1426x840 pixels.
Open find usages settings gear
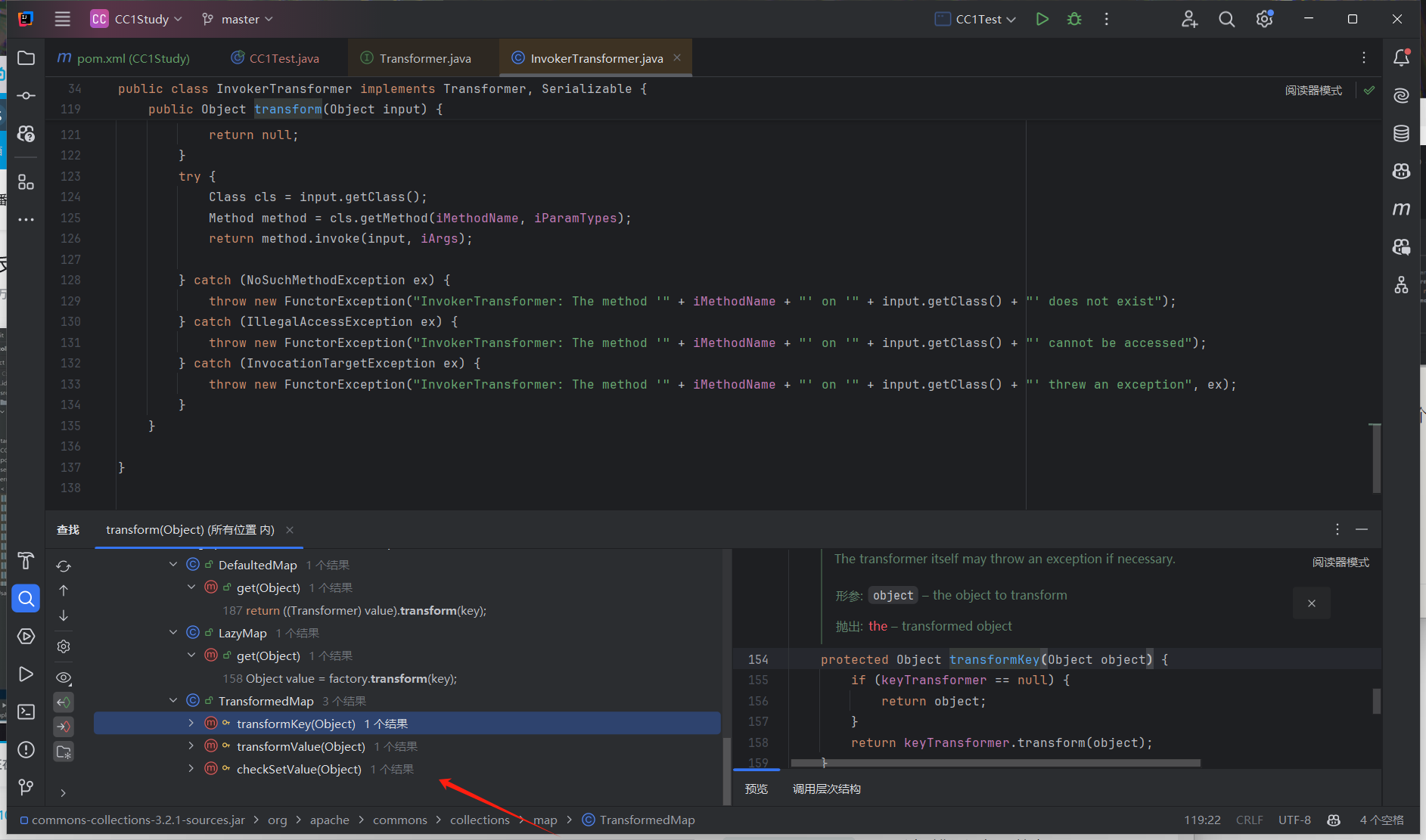pyautogui.click(x=64, y=646)
